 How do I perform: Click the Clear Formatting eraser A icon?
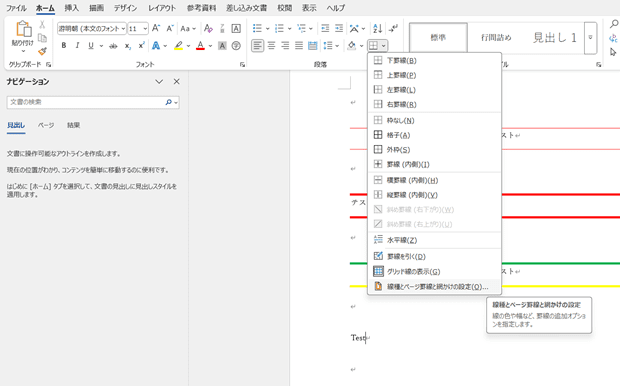(x=208, y=28)
